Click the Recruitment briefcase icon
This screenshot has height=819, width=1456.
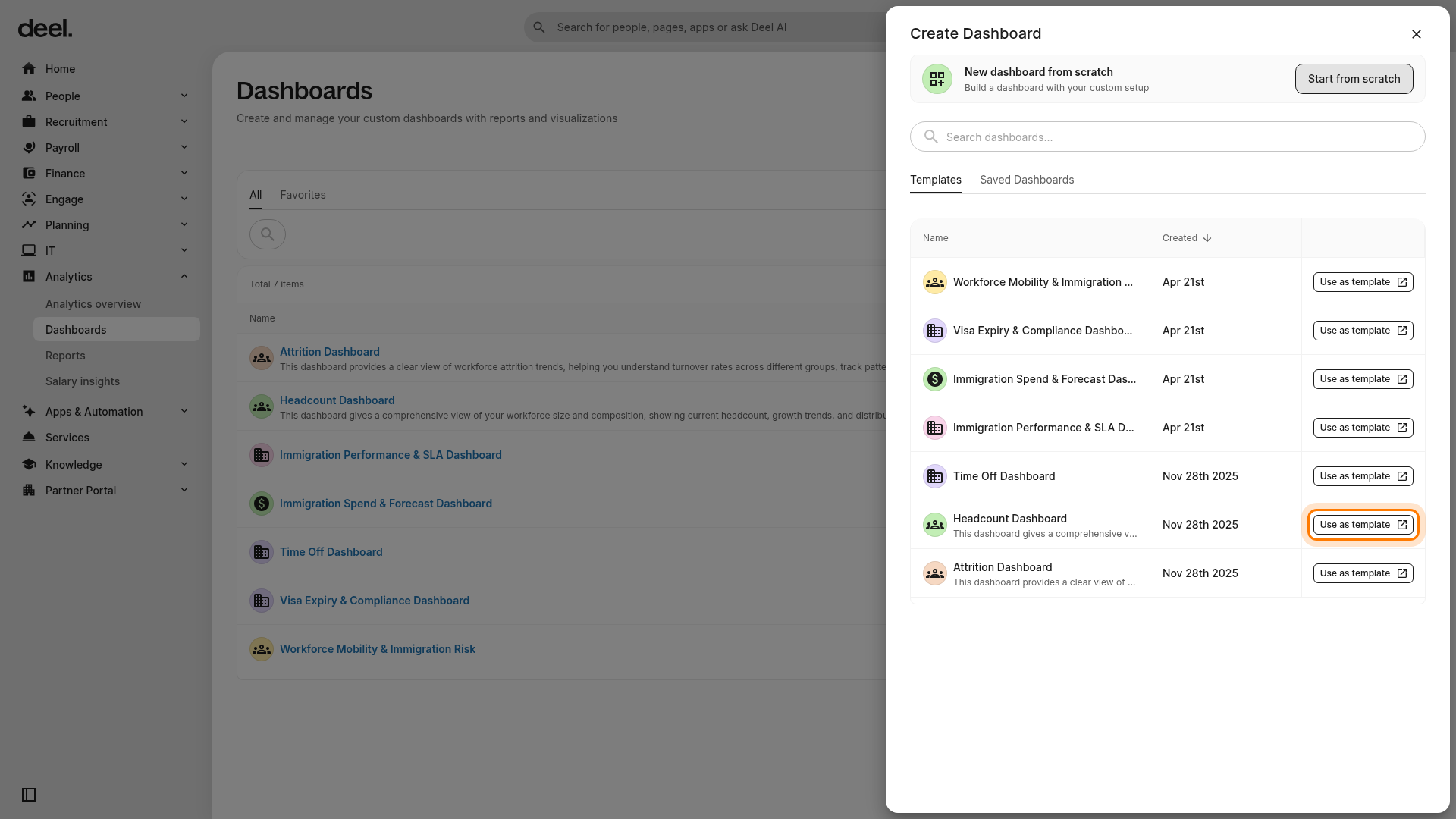[x=29, y=122]
